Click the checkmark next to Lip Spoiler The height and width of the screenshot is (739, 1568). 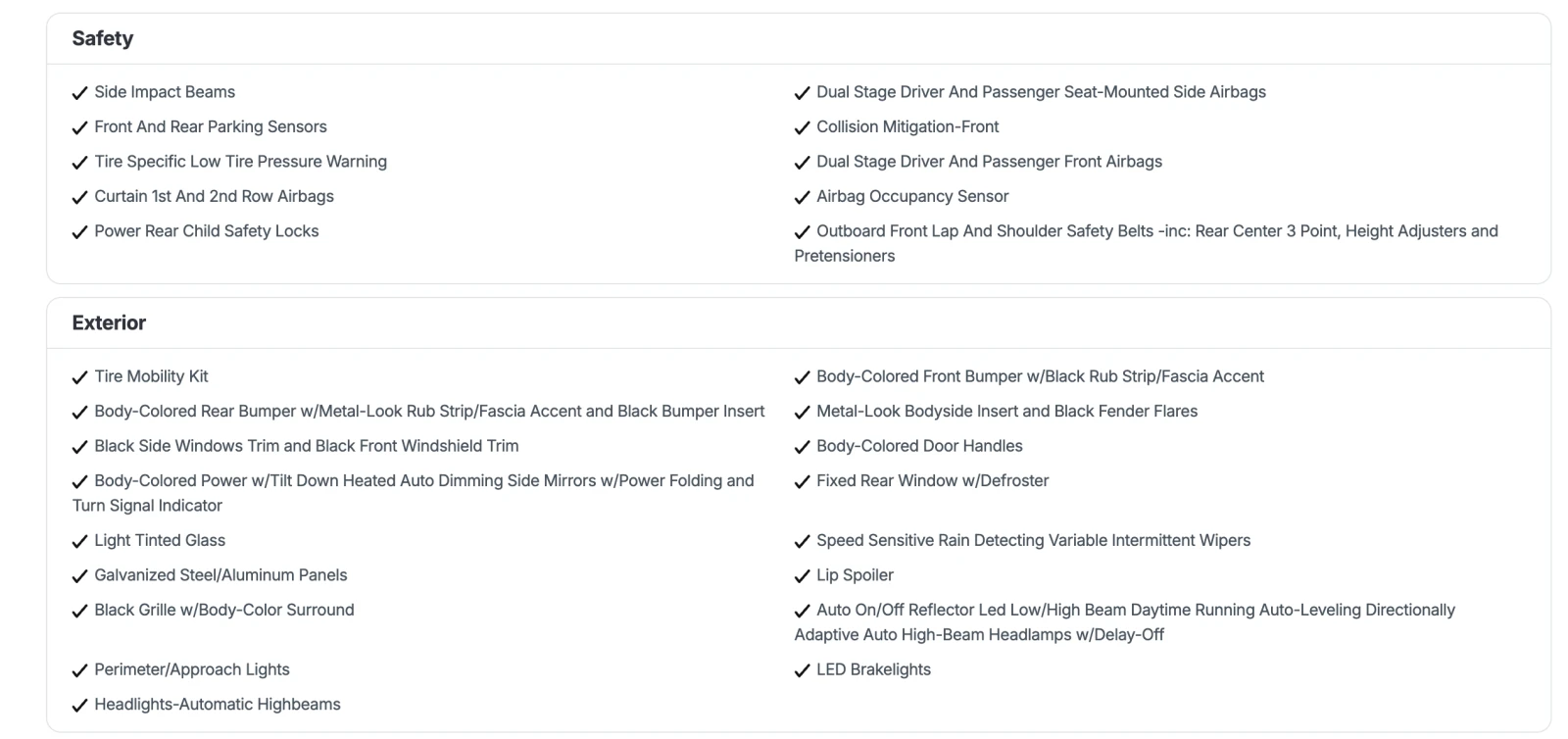point(803,576)
